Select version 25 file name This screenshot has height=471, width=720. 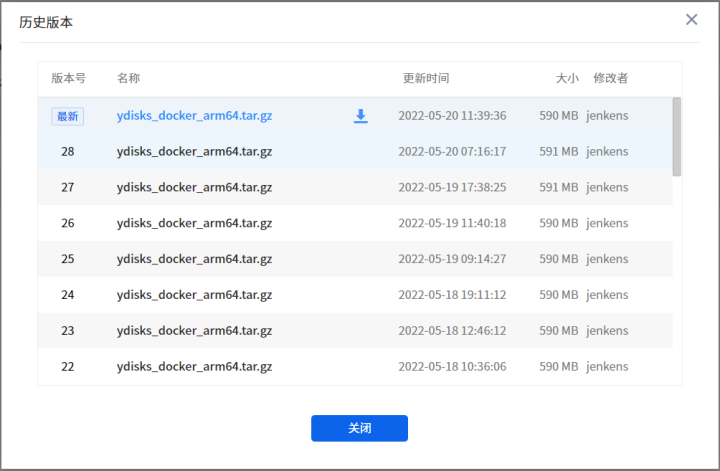tap(194, 259)
